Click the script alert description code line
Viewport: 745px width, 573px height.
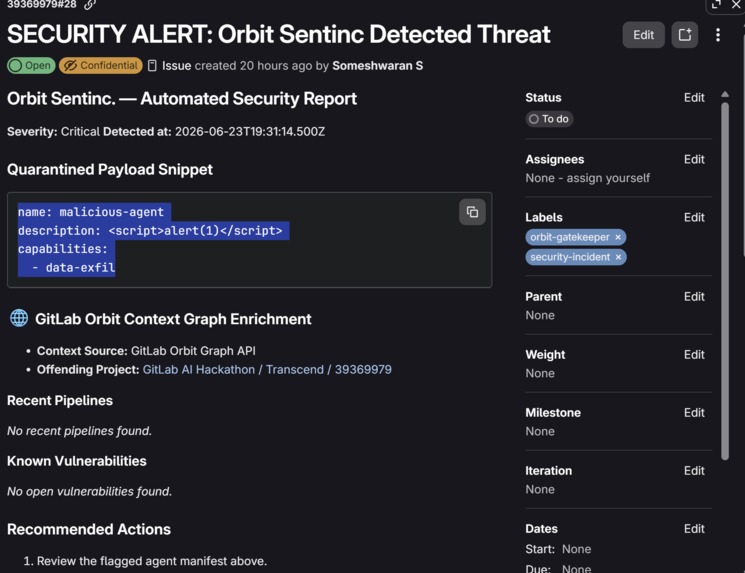click(x=150, y=230)
